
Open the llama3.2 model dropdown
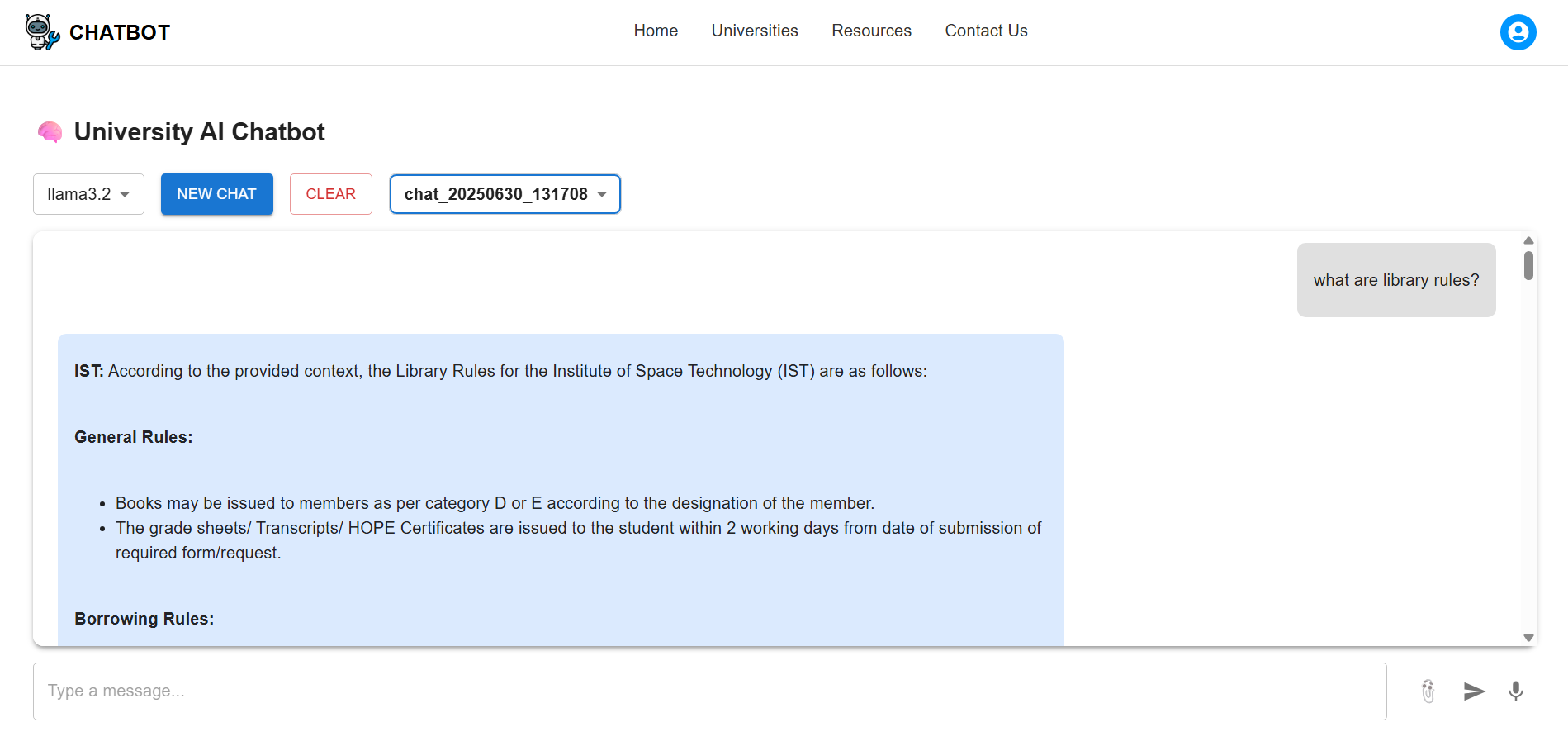pyautogui.click(x=88, y=194)
